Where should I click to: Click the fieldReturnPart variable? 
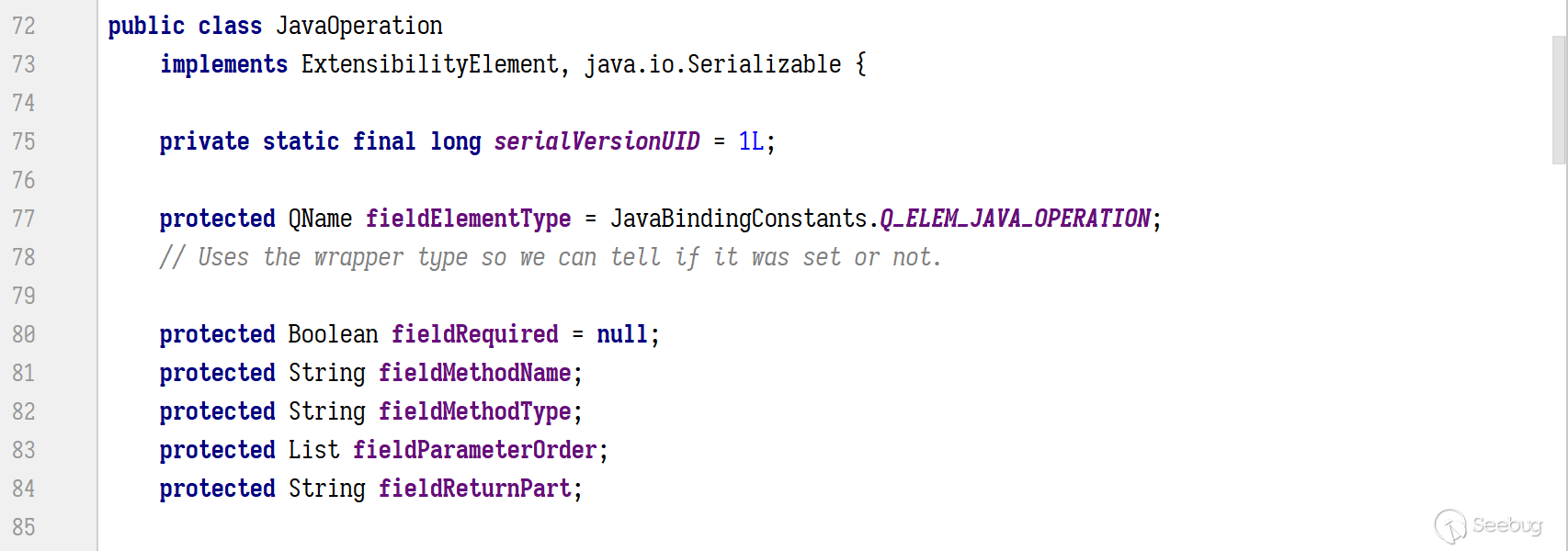pos(474,489)
